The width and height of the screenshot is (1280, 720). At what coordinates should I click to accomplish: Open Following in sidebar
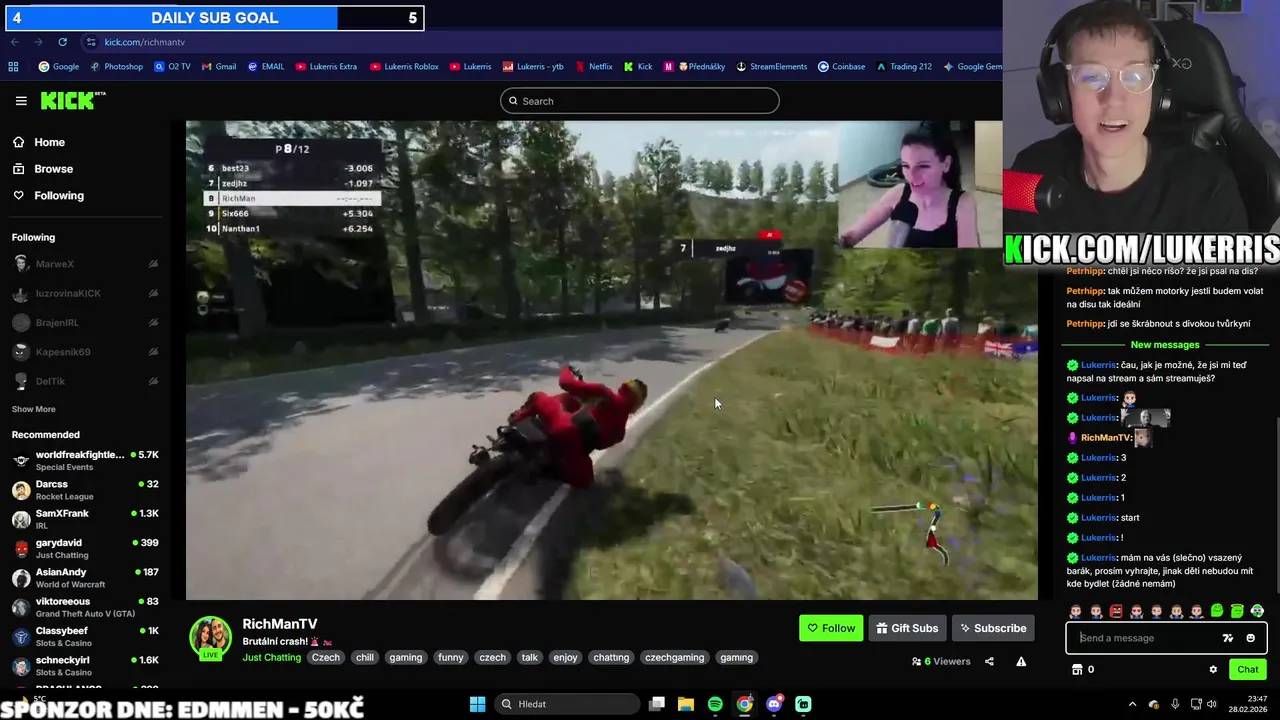[59, 196]
